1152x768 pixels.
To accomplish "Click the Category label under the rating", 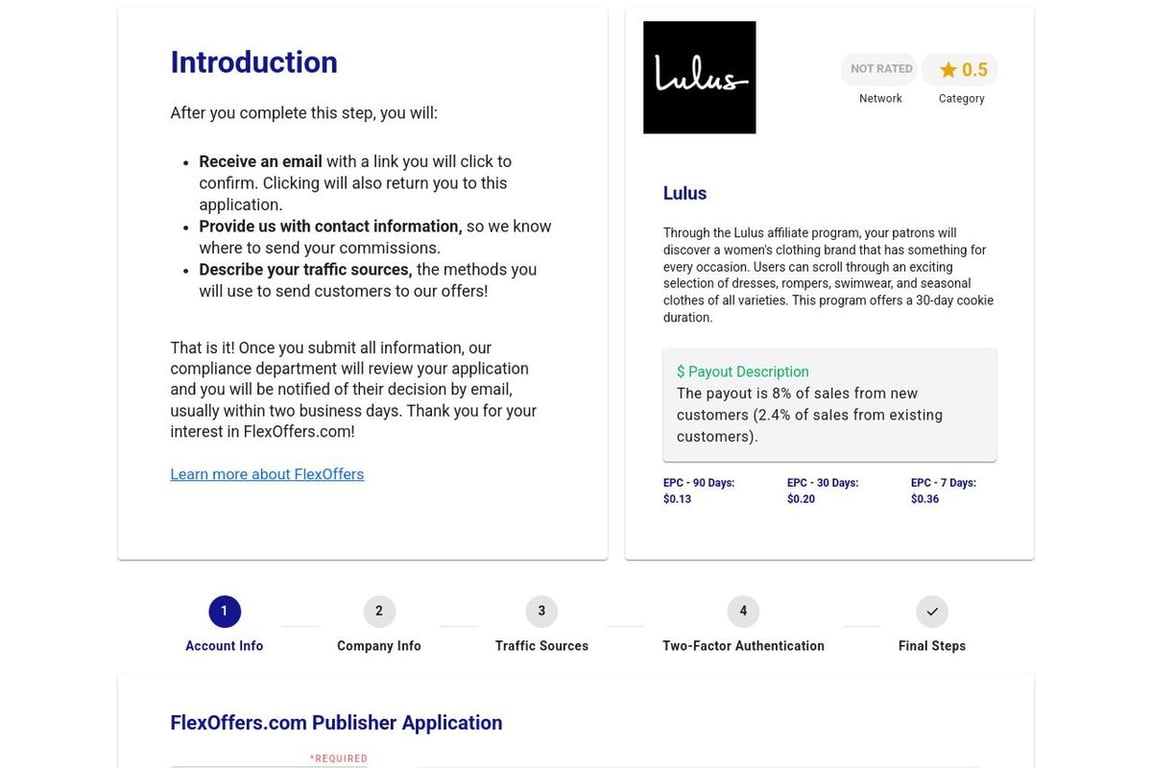I will pos(961,98).
